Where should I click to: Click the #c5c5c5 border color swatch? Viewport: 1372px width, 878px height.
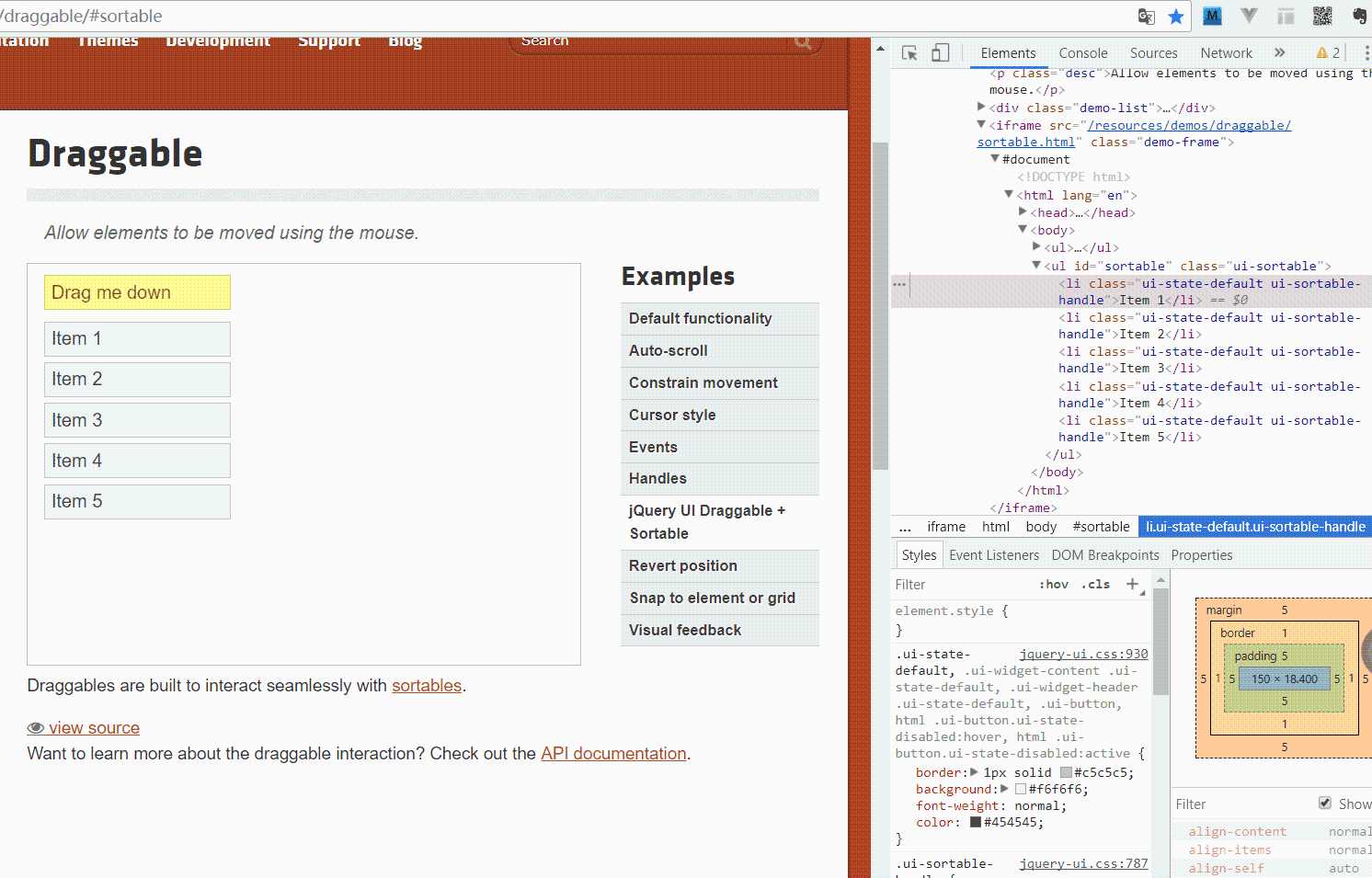[1066, 772]
